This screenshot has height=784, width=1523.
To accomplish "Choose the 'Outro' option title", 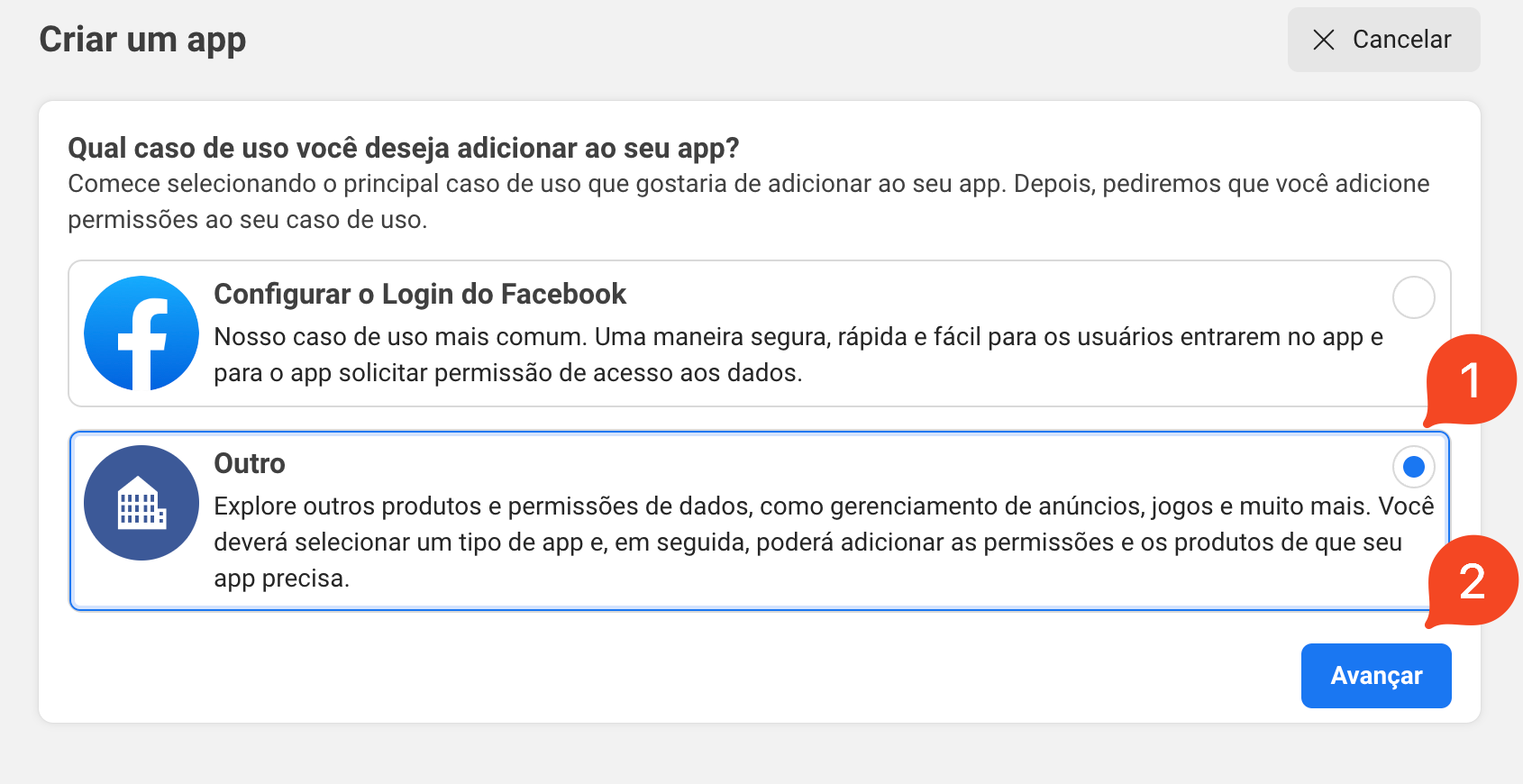I will tap(250, 464).
